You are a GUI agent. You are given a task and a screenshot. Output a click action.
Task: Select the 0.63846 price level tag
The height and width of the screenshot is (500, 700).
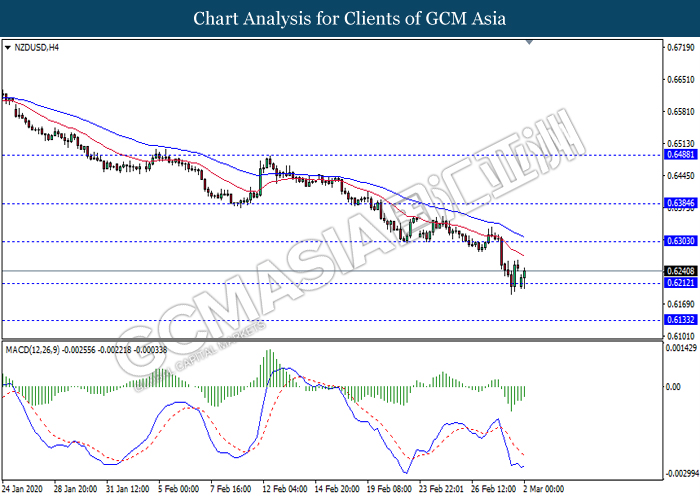[x=679, y=203]
